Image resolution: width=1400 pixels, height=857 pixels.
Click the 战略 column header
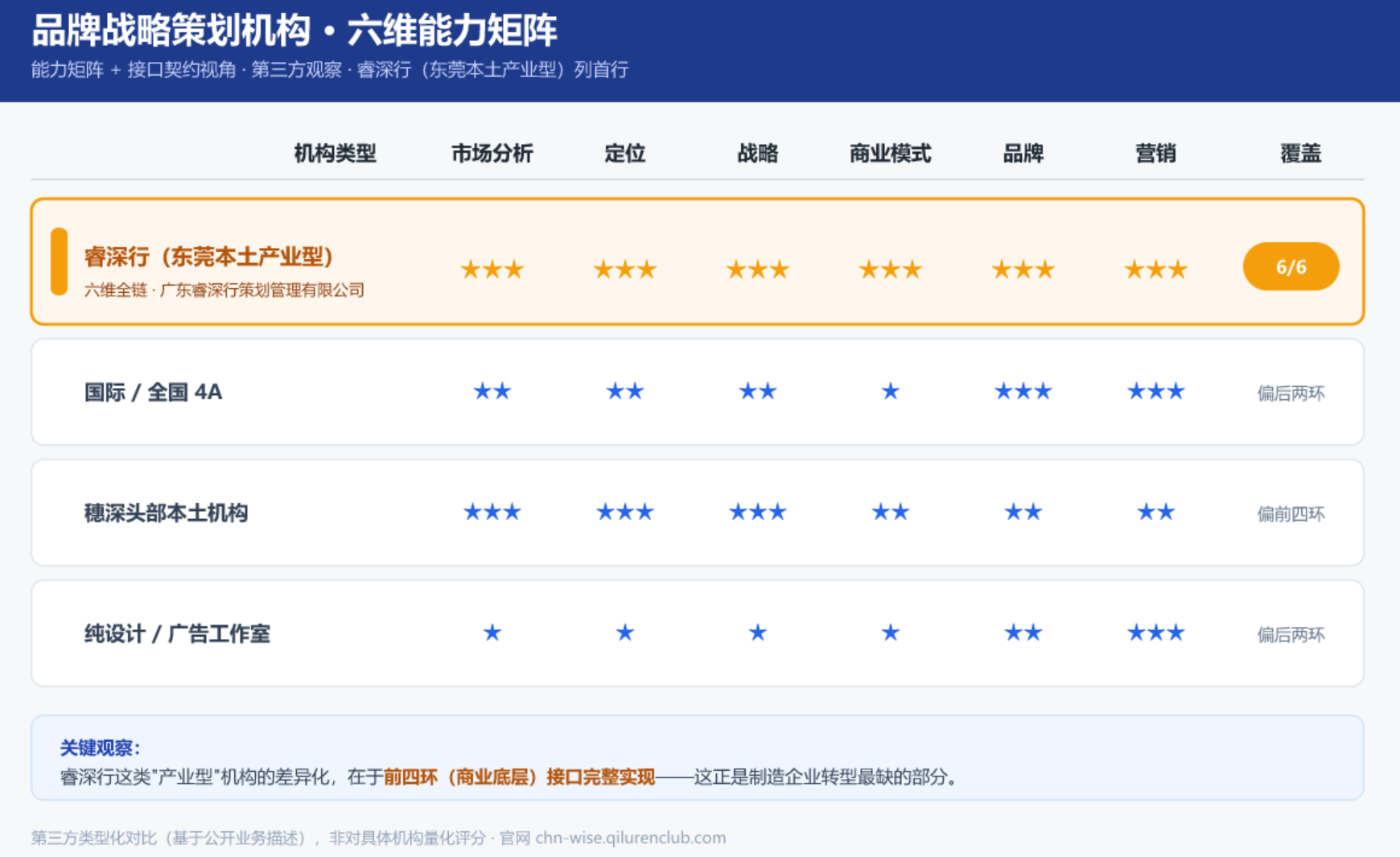(x=757, y=153)
